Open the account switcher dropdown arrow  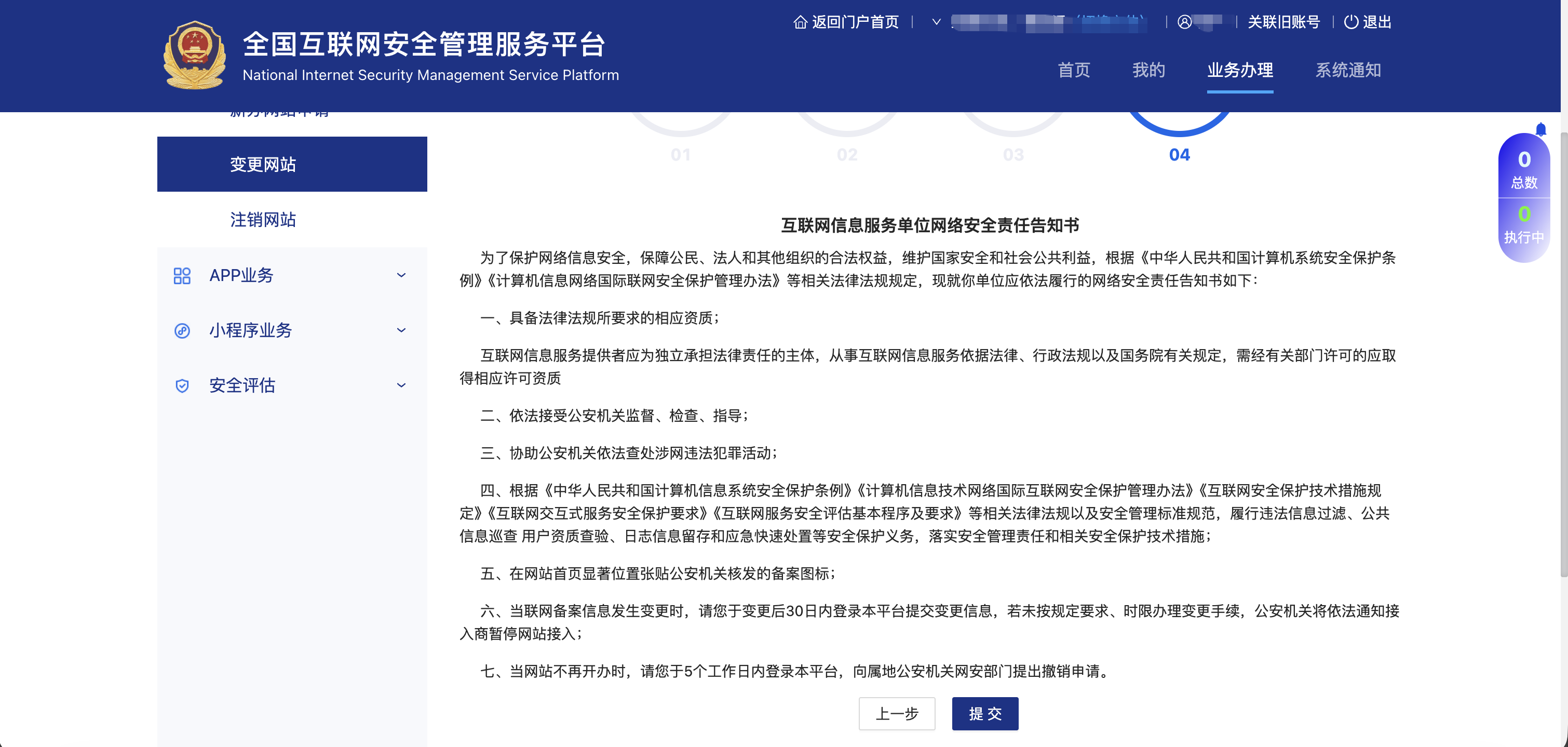(x=936, y=22)
